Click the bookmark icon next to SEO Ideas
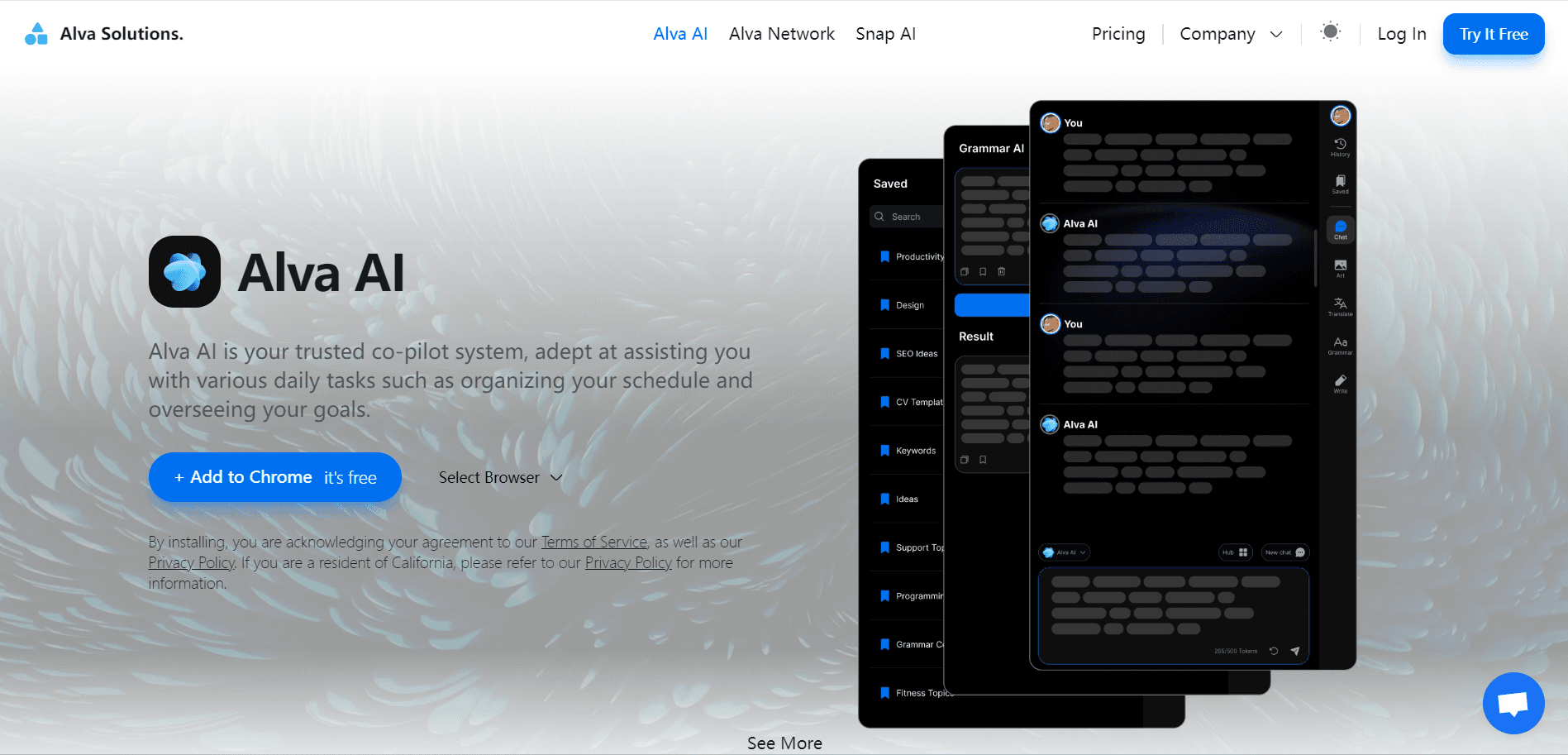This screenshot has height=755, width=1568. (x=884, y=353)
